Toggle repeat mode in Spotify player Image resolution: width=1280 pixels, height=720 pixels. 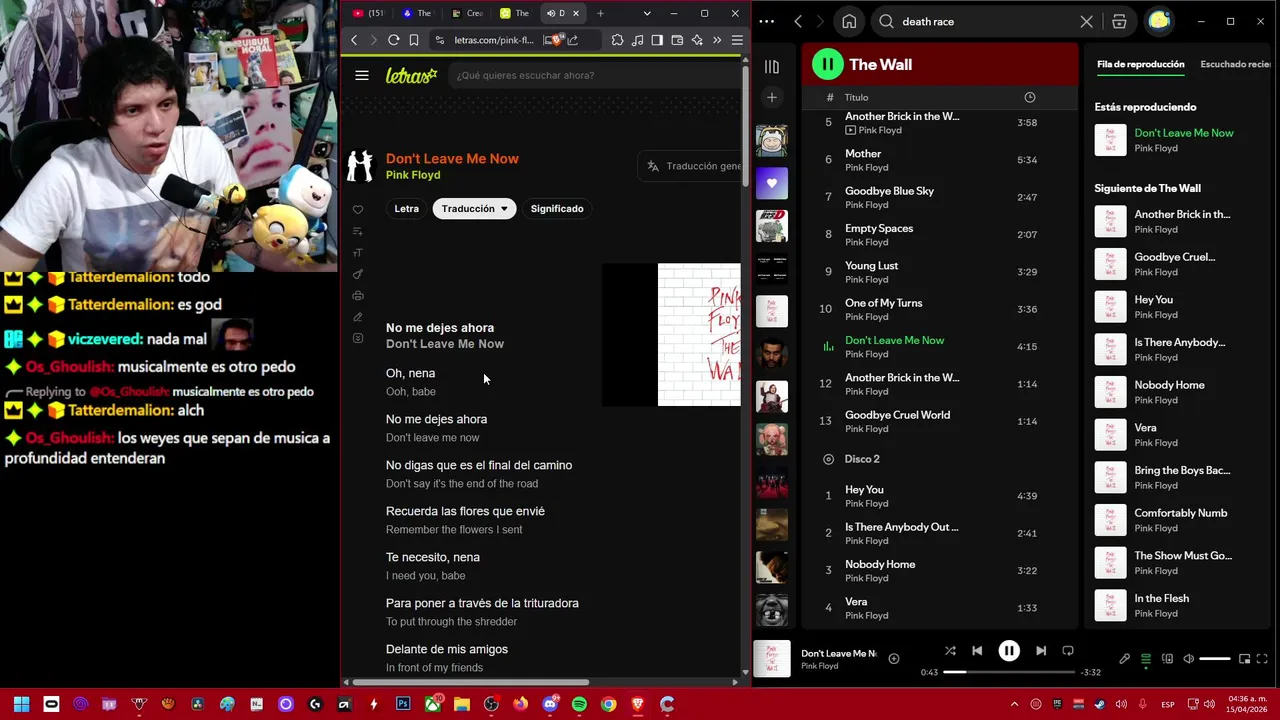(x=1068, y=651)
